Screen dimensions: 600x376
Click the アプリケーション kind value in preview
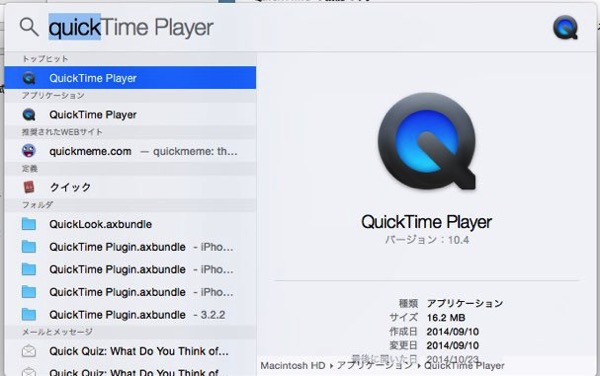click(x=465, y=303)
